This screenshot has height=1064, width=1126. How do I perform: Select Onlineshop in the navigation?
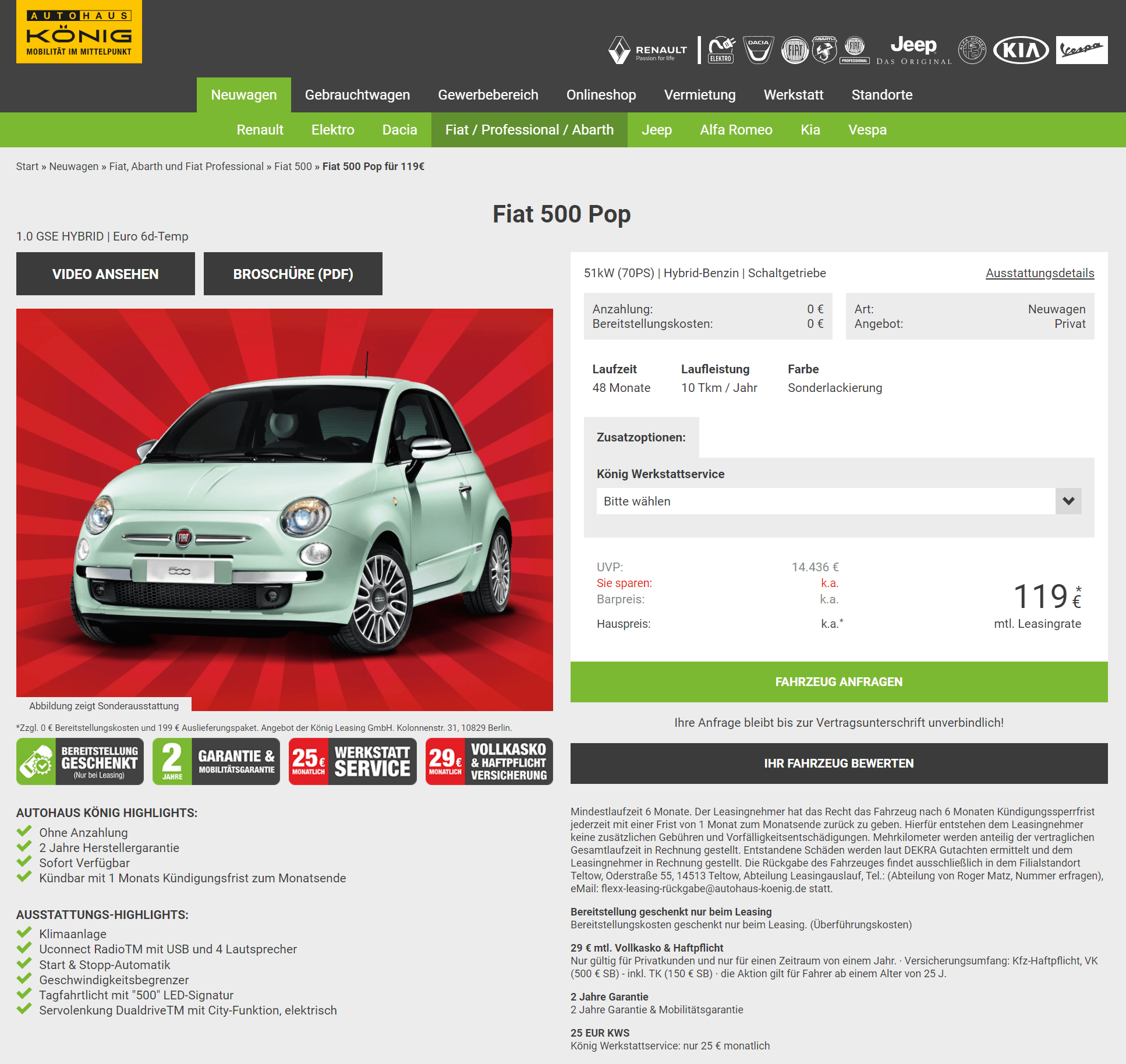(601, 95)
